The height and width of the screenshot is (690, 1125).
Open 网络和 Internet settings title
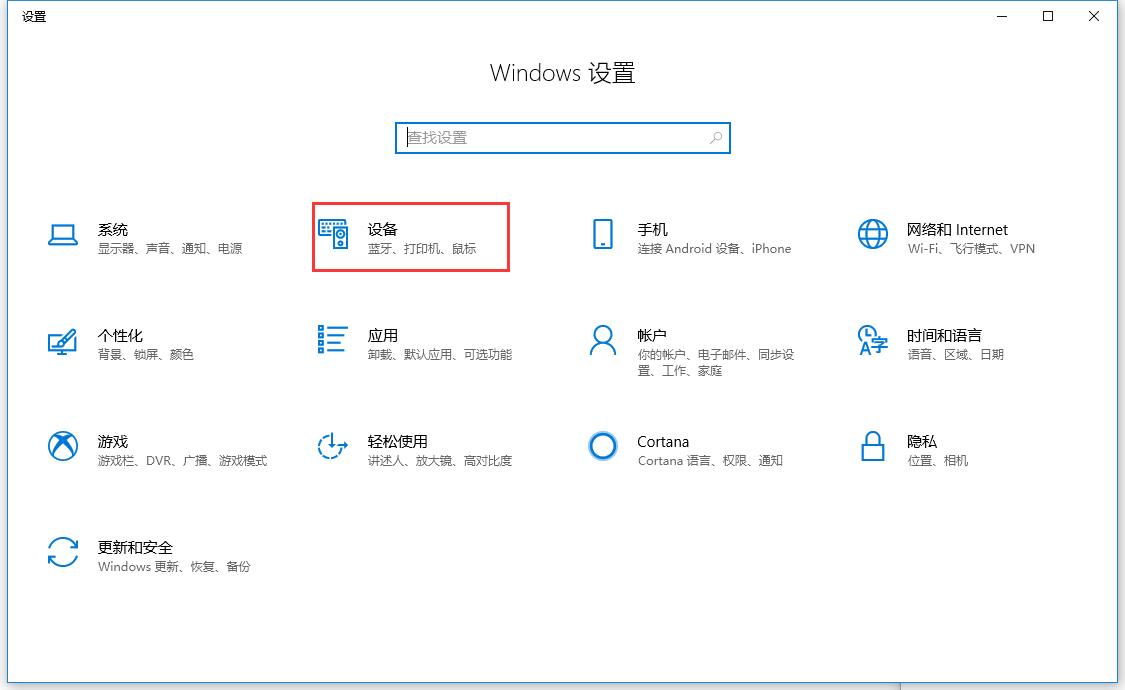coord(957,230)
